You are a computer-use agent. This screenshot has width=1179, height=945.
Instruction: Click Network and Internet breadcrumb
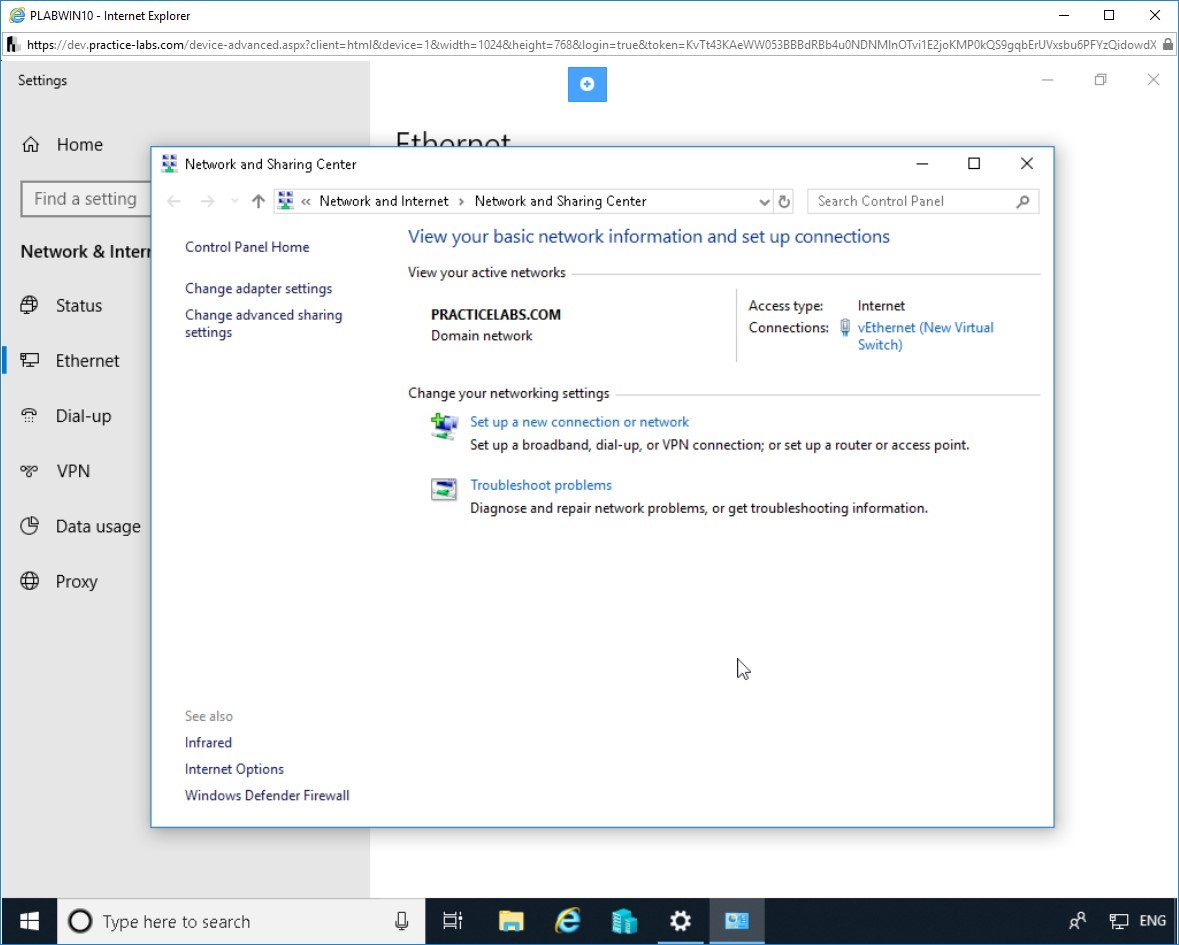click(383, 201)
